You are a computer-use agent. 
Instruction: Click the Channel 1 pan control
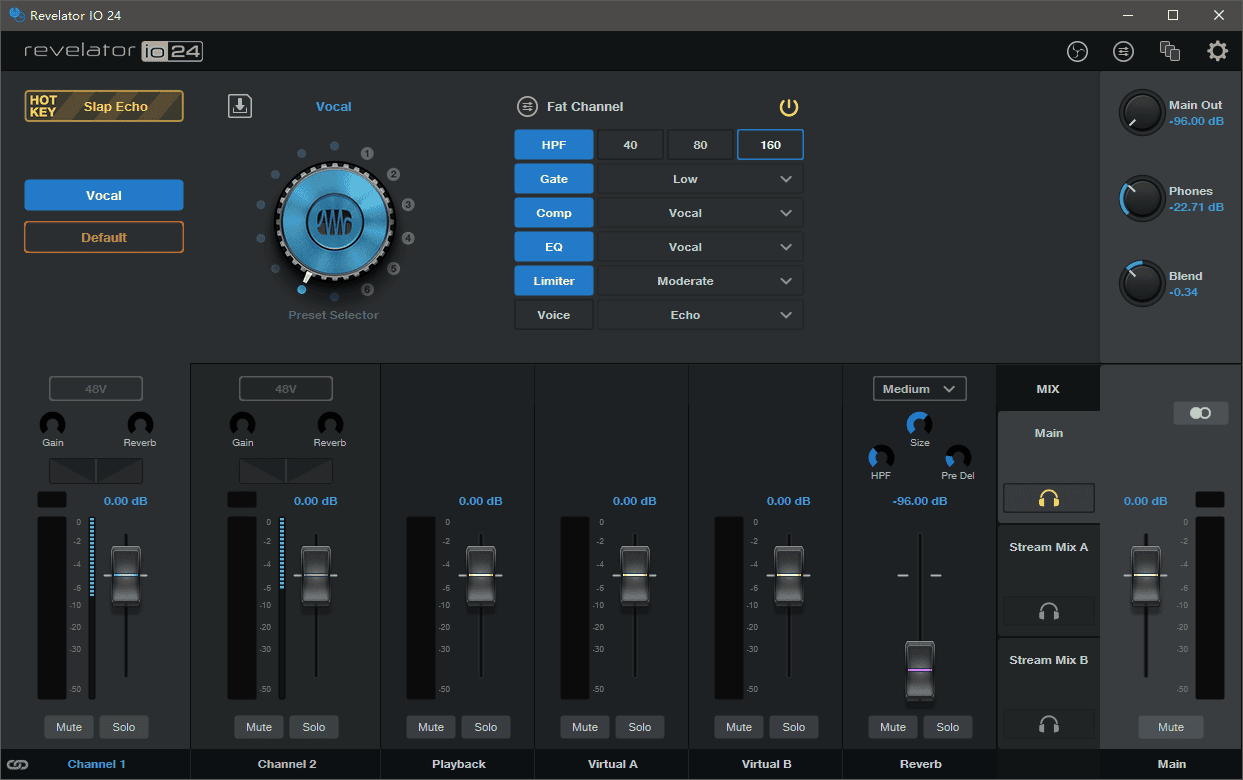[x=96, y=471]
